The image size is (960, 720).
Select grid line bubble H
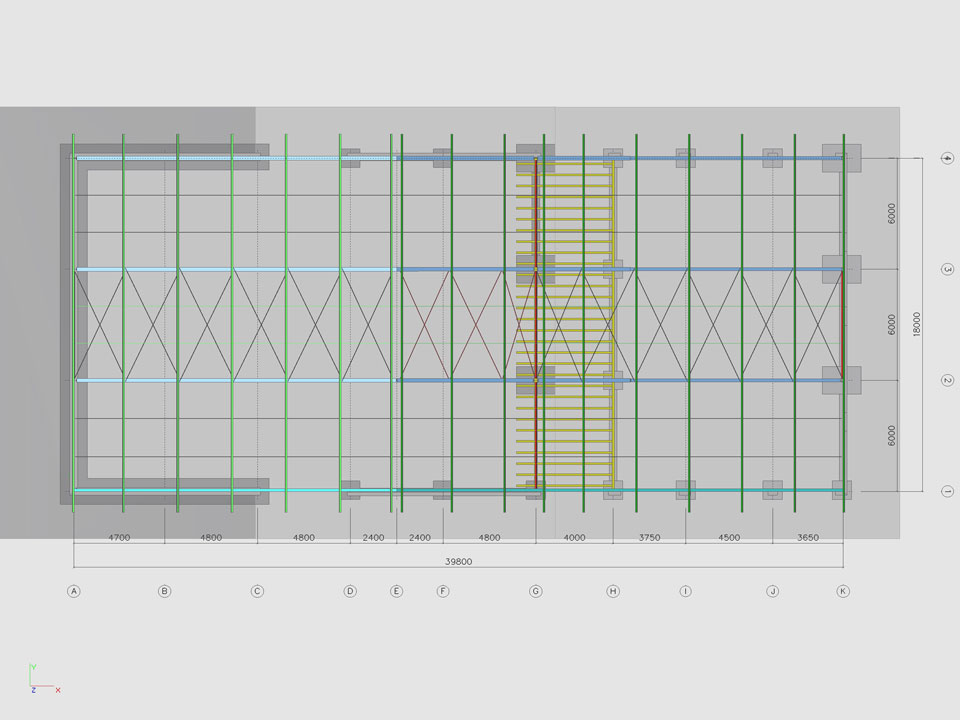point(613,591)
